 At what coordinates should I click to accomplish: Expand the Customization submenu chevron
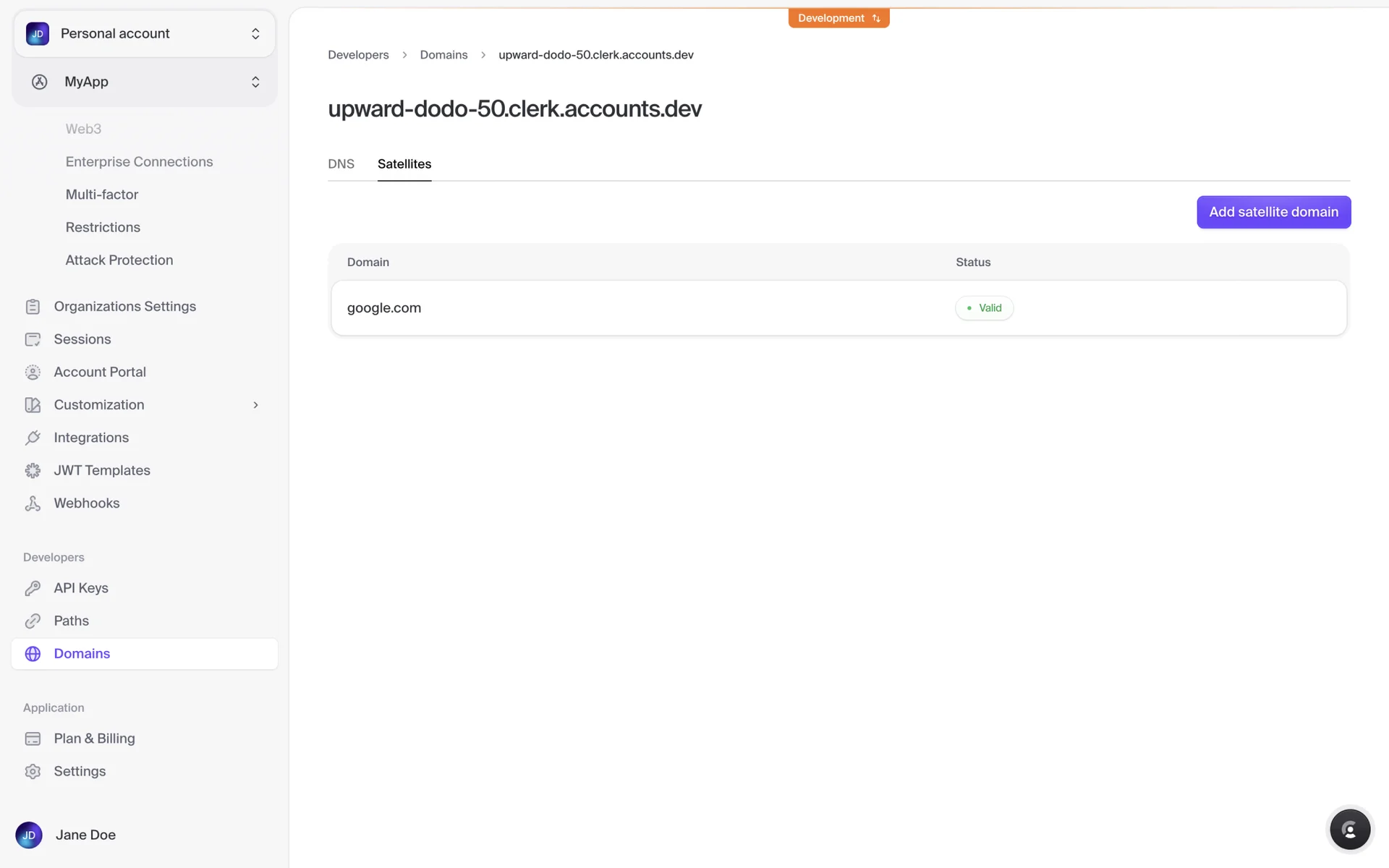point(255,405)
